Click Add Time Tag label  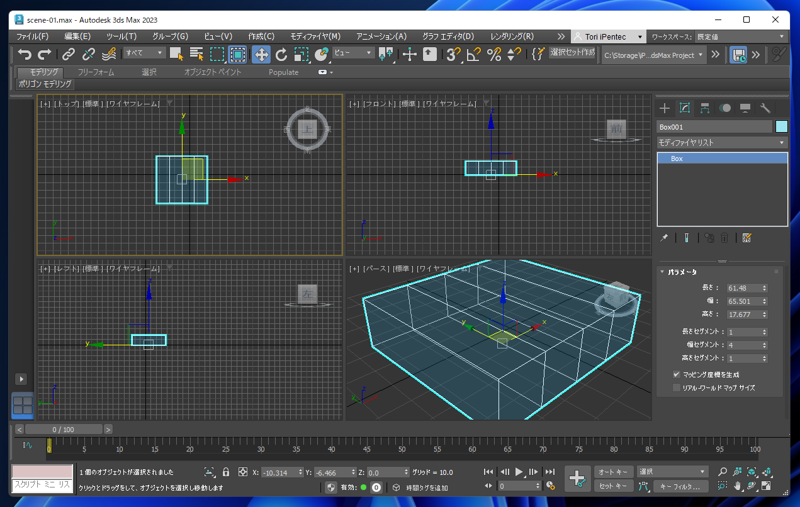pos(427,488)
